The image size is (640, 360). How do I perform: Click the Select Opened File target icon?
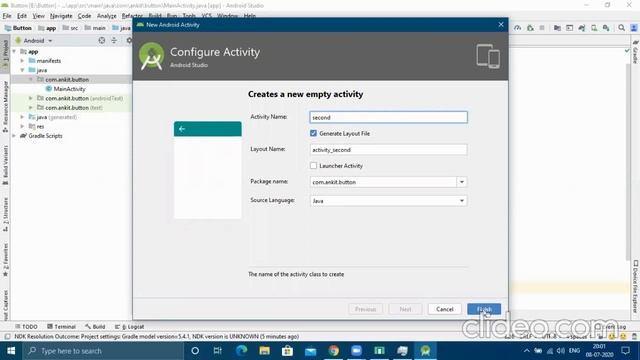[x=102, y=40]
